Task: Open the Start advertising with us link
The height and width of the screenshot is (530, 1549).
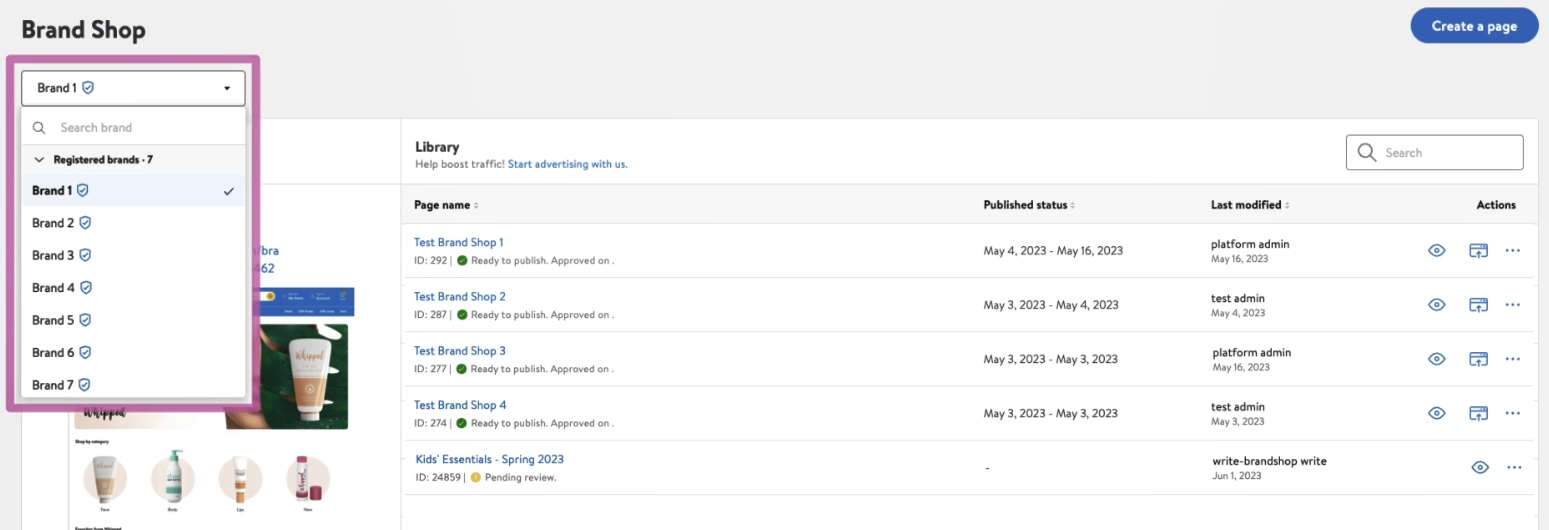Action: 567,164
